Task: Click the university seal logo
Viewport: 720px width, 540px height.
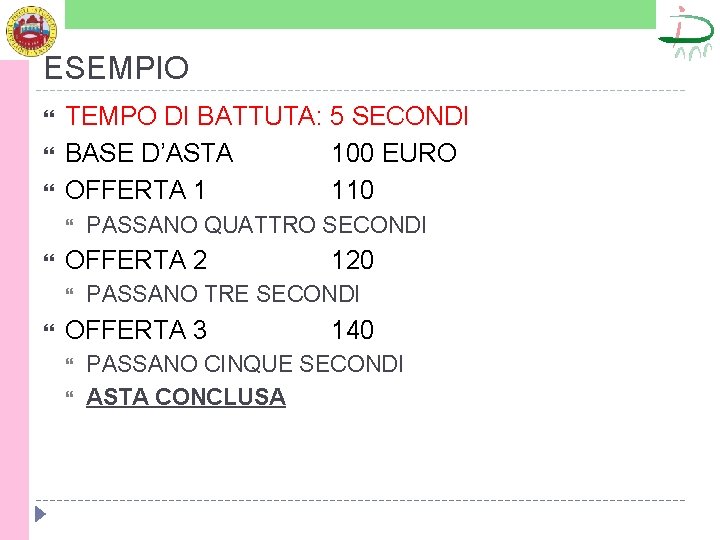Action: 31,31
